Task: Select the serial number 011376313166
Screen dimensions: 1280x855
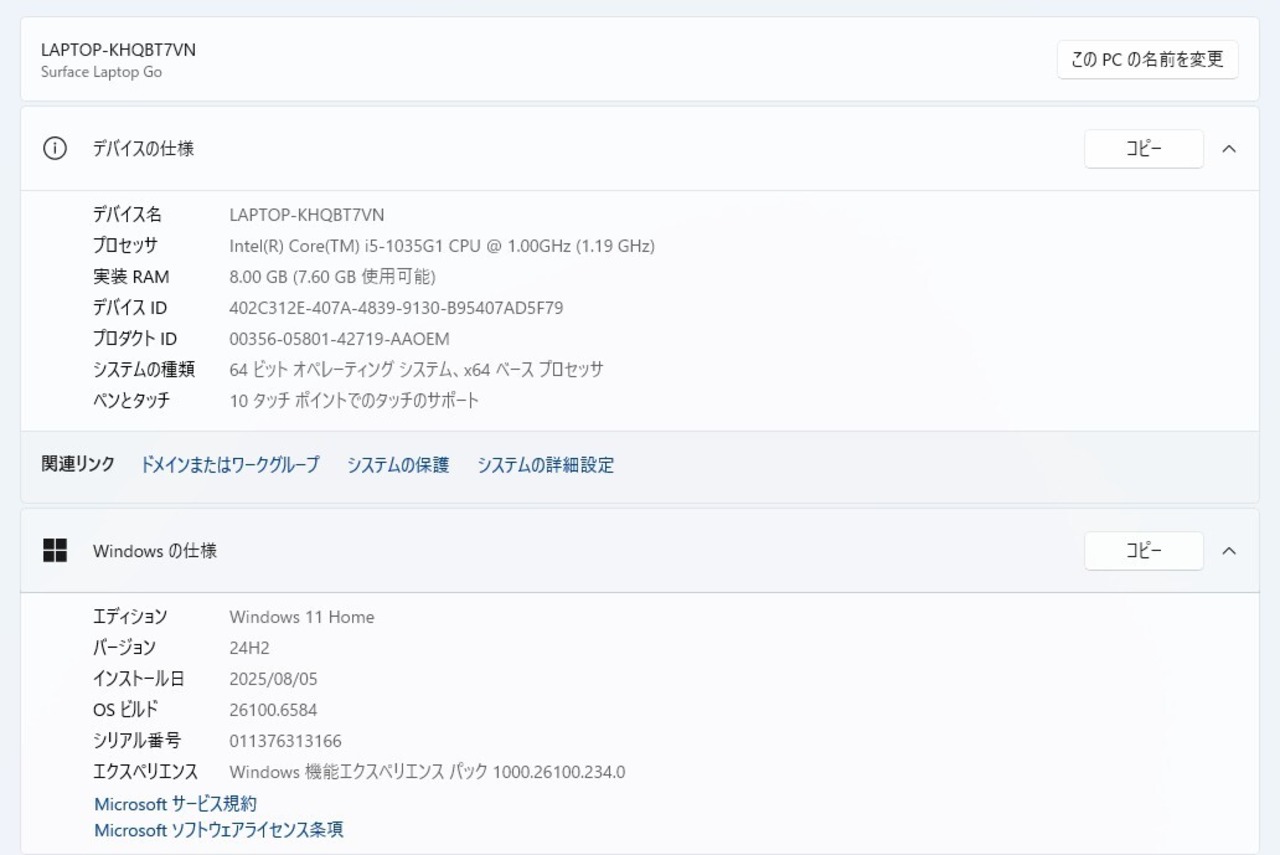Action: 285,740
